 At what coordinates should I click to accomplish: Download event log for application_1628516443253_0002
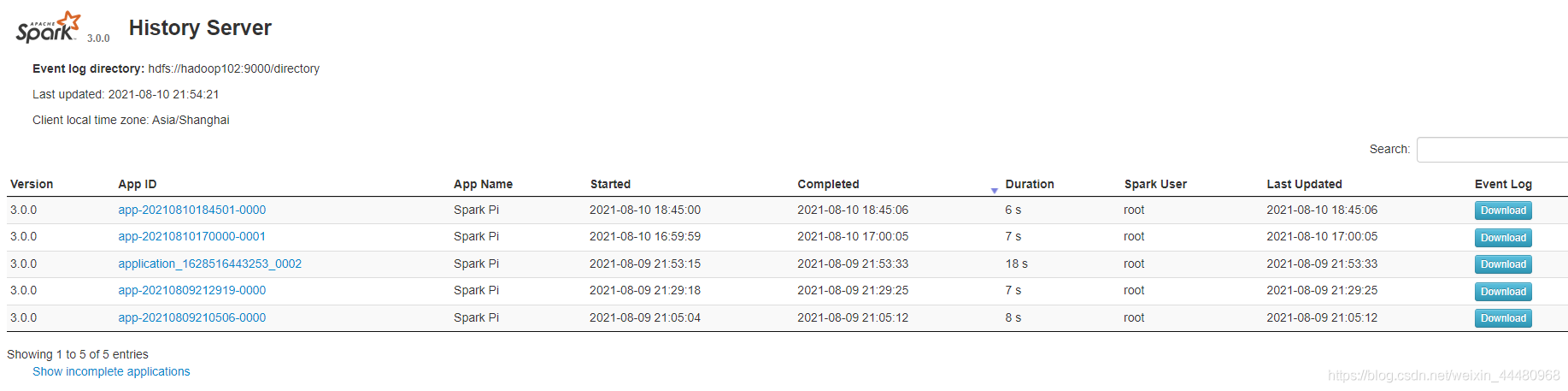[1502, 264]
